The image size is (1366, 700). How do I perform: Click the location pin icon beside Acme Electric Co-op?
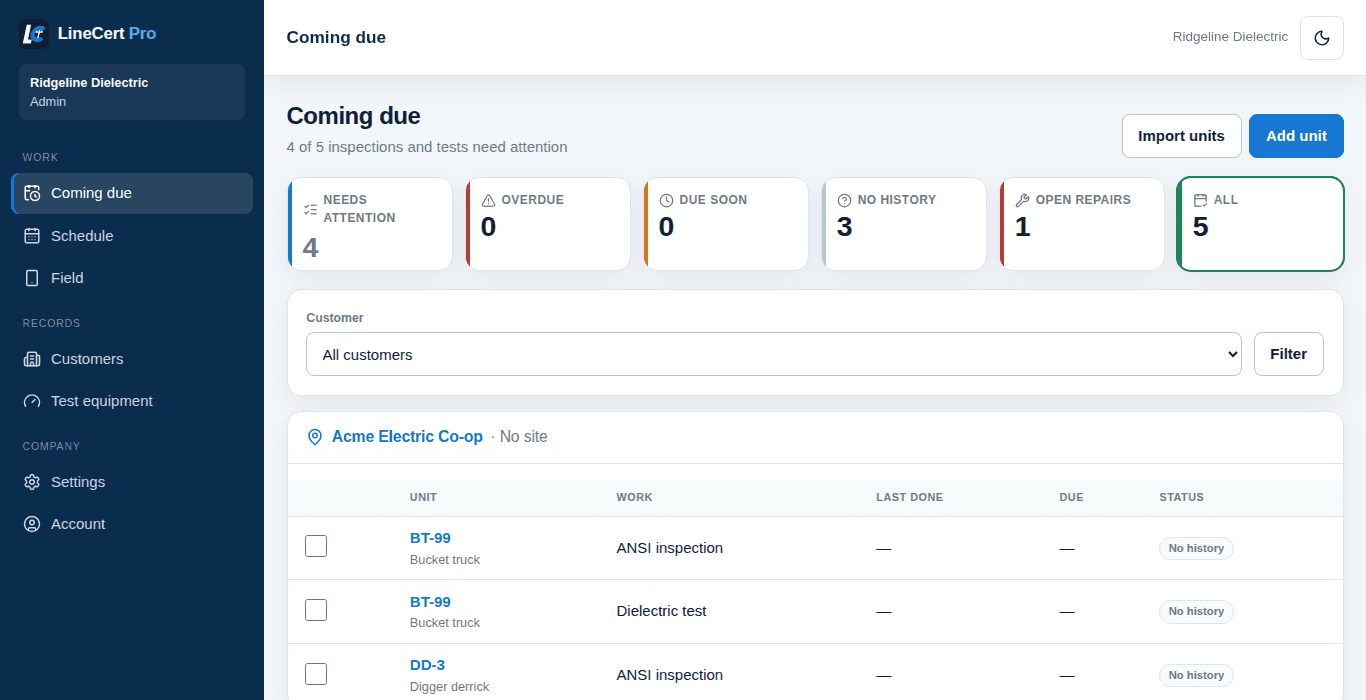(x=315, y=437)
